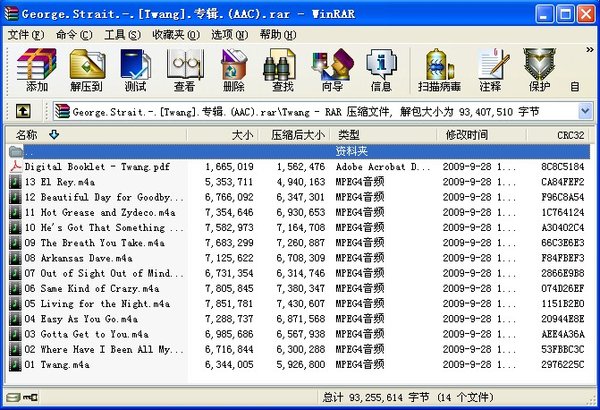Click CRC32 value 8C8C5184
The image size is (600, 410).
(562, 167)
